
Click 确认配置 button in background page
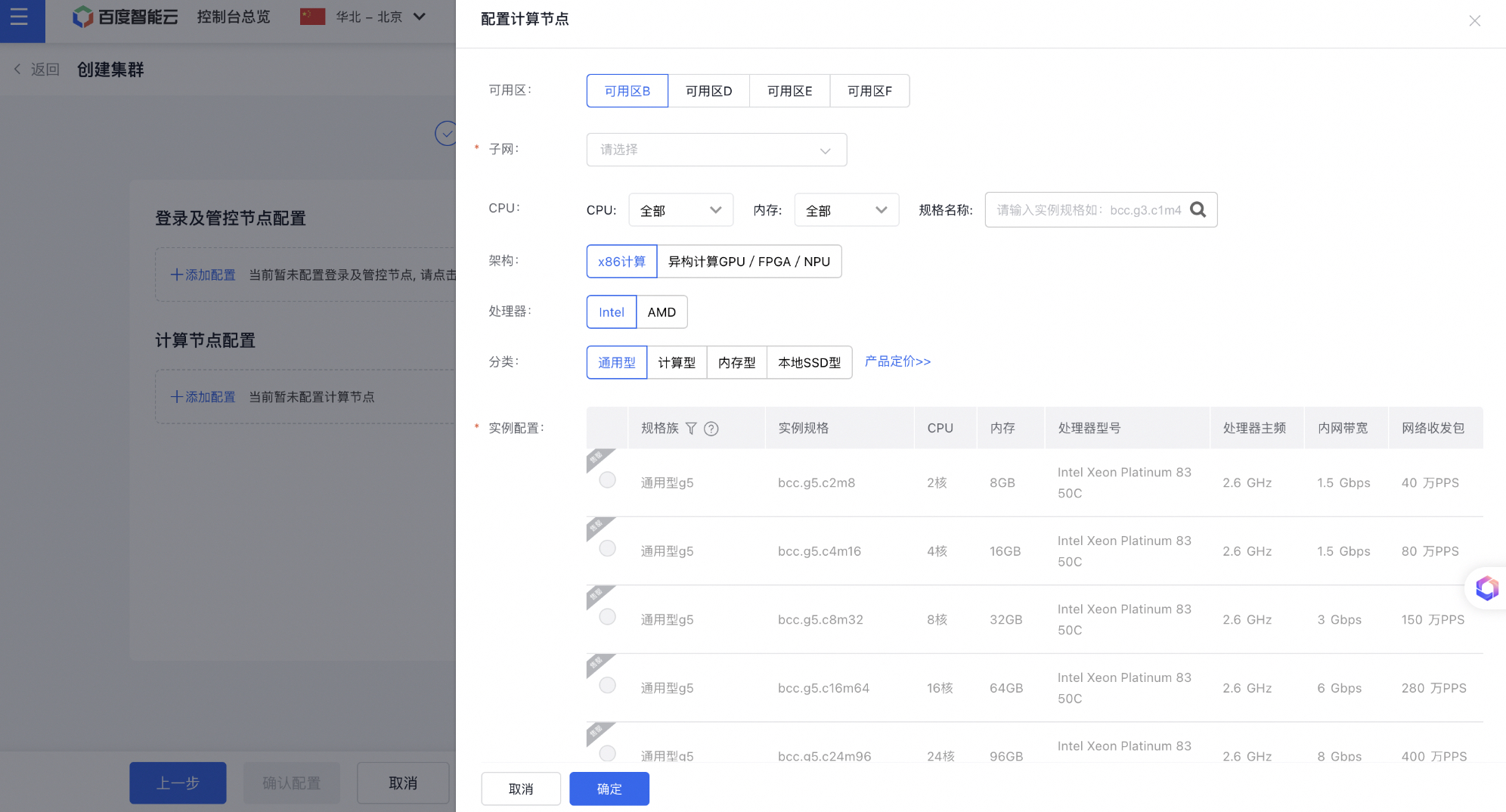[x=292, y=783]
